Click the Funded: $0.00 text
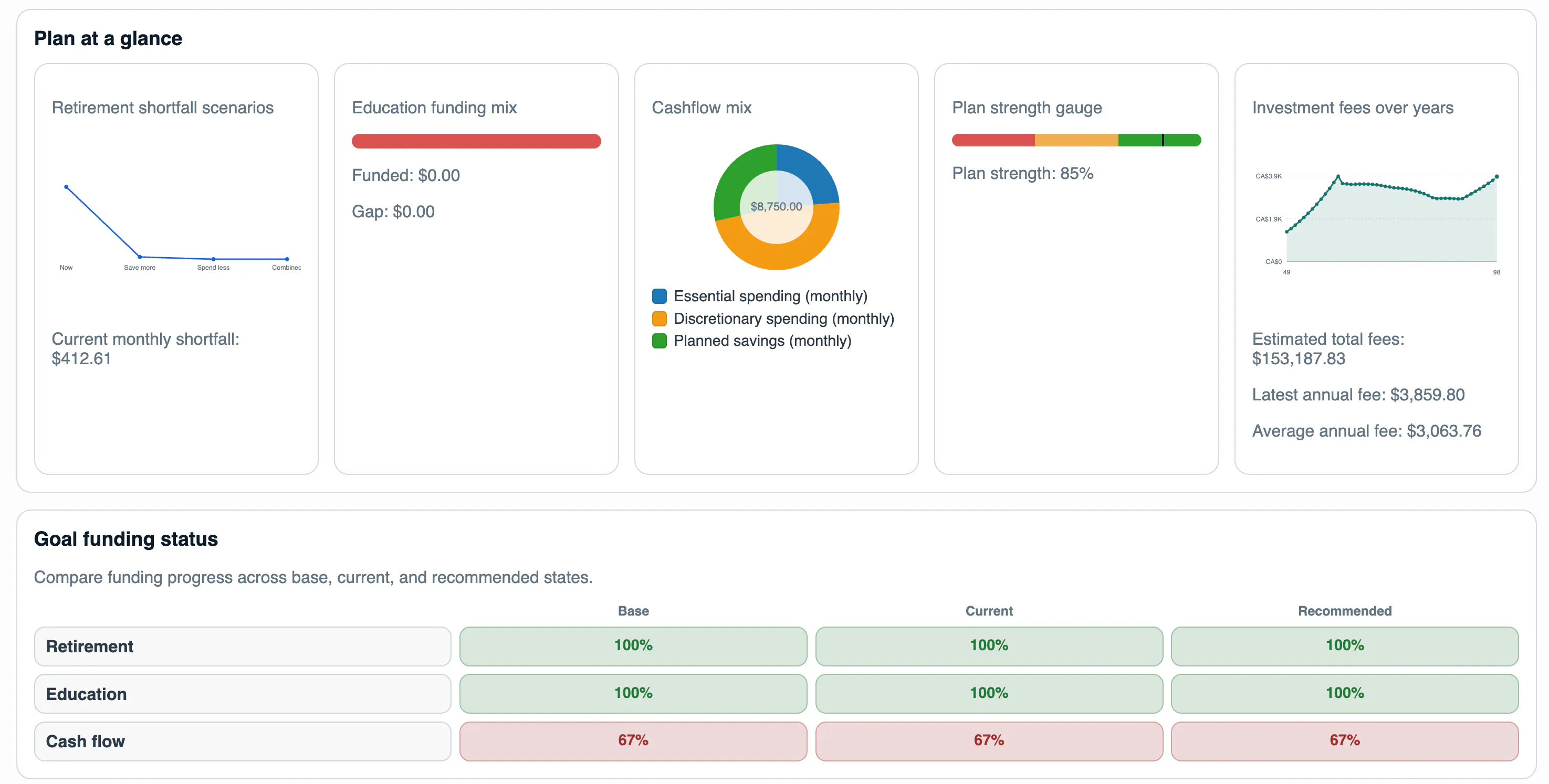This screenshot has width=1549, height=784. tap(406, 175)
